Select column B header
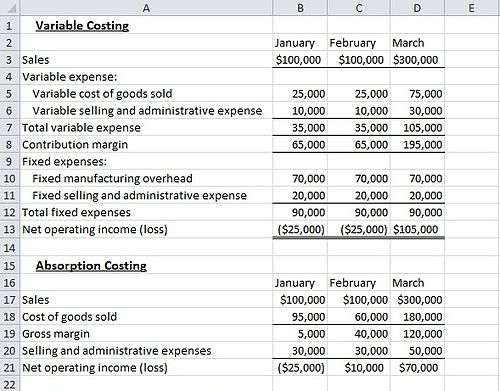The image size is (500, 391). pos(300,7)
